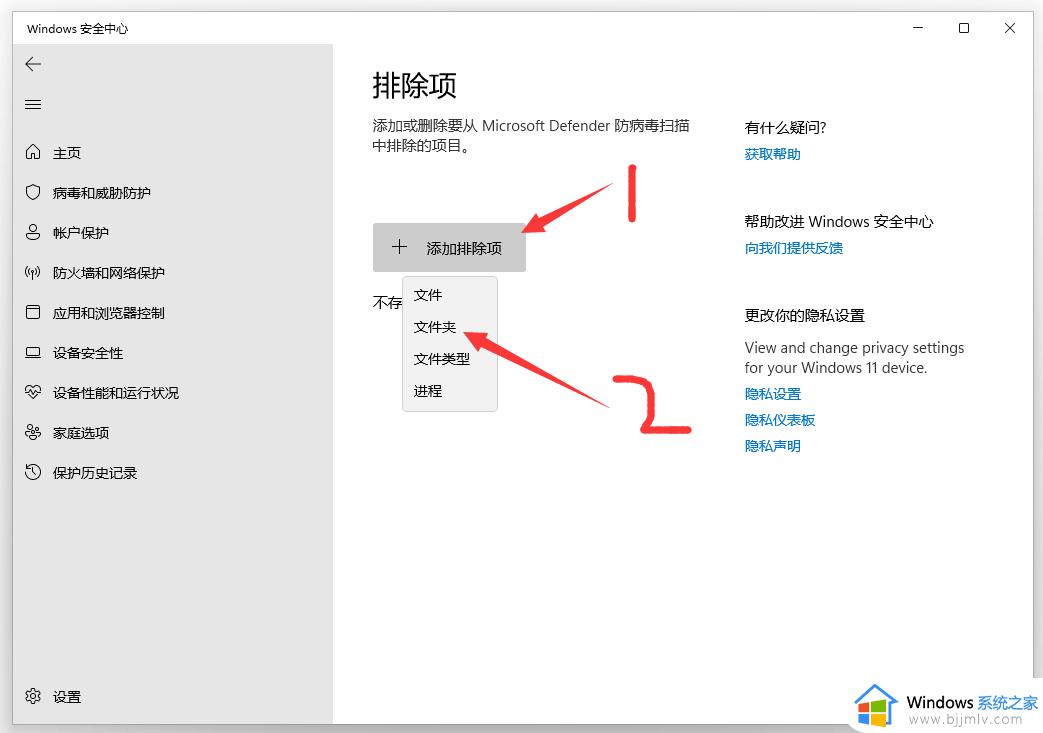Click the antenna icon for 防火墙和网络保护
The width and height of the screenshot is (1043, 733).
(x=33, y=272)
